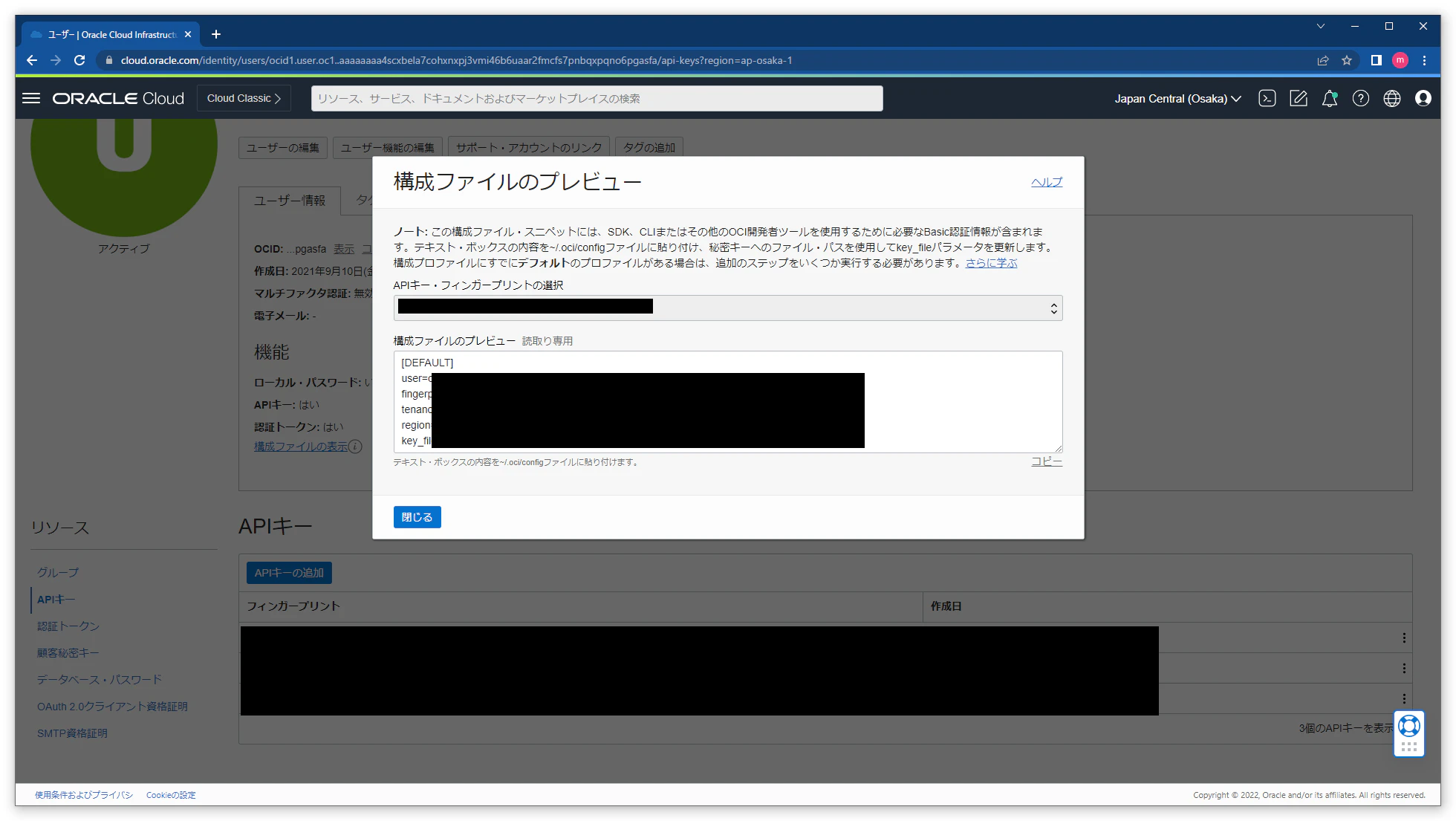Click the 閉じる button in dialog
Screen dimensions: 1456x821
(417, 517)
